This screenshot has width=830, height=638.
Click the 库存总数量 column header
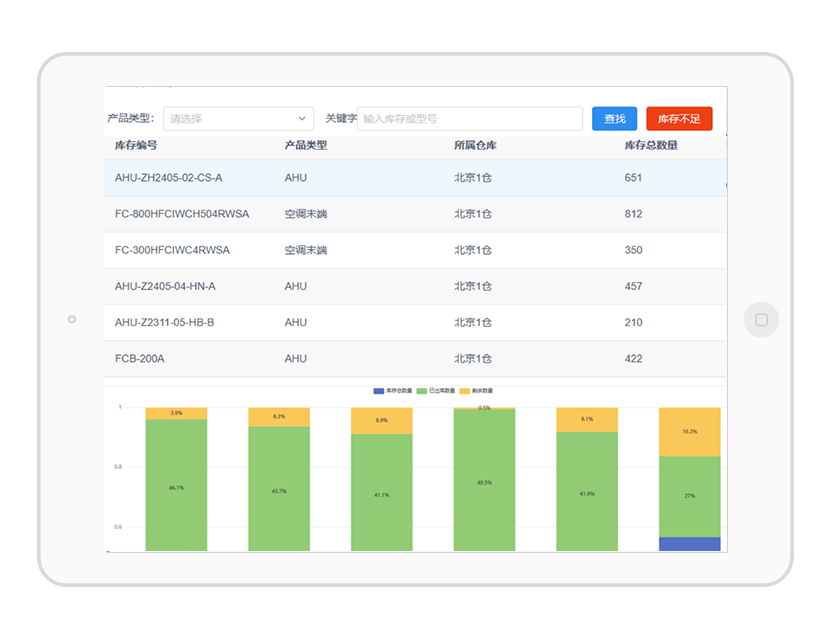tap(651, 146)
